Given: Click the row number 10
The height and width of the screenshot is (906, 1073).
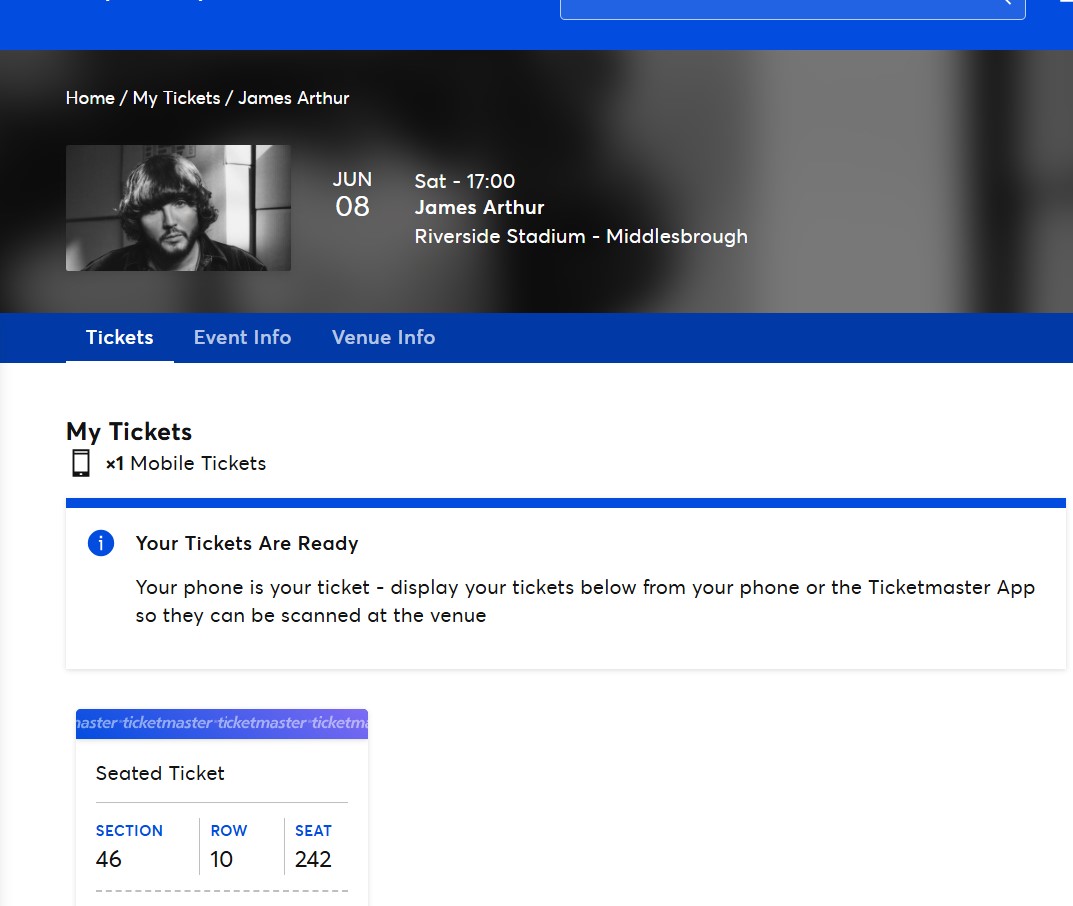Looking at the screenshot, I should pyautogui.click(x=221, y=859).
